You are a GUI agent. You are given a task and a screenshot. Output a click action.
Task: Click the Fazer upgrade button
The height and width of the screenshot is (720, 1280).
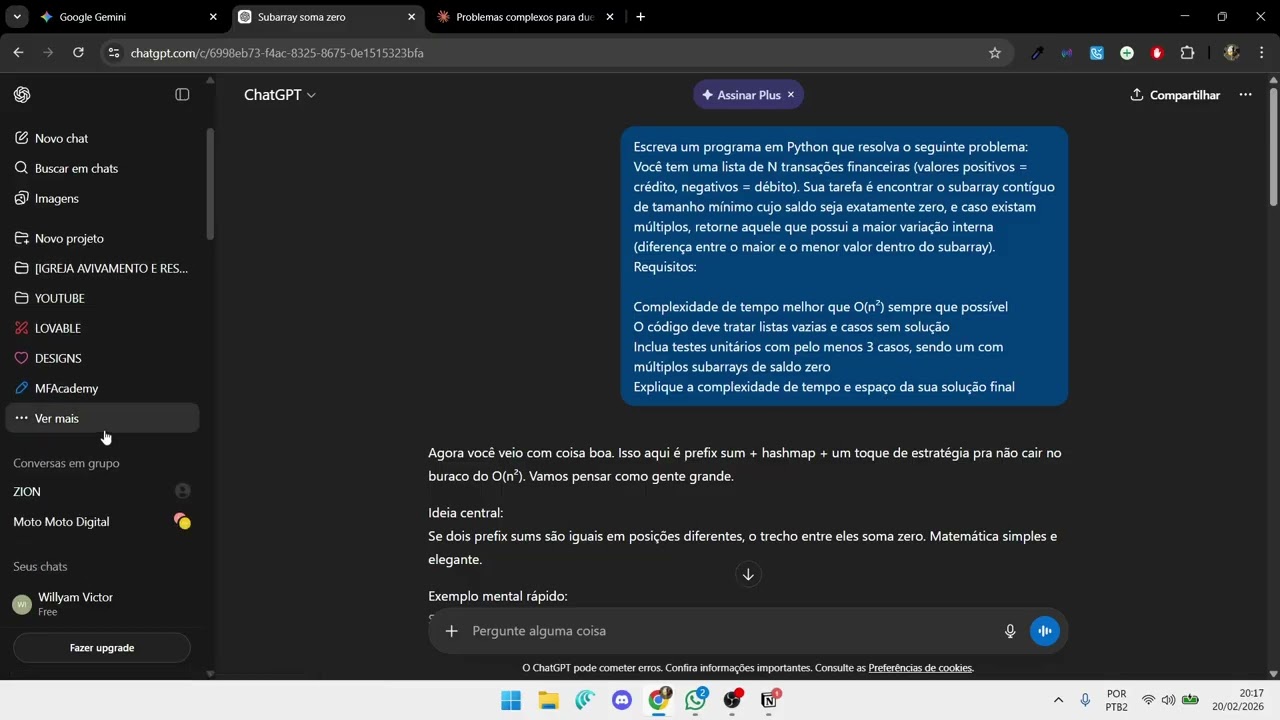click(102, 648)
